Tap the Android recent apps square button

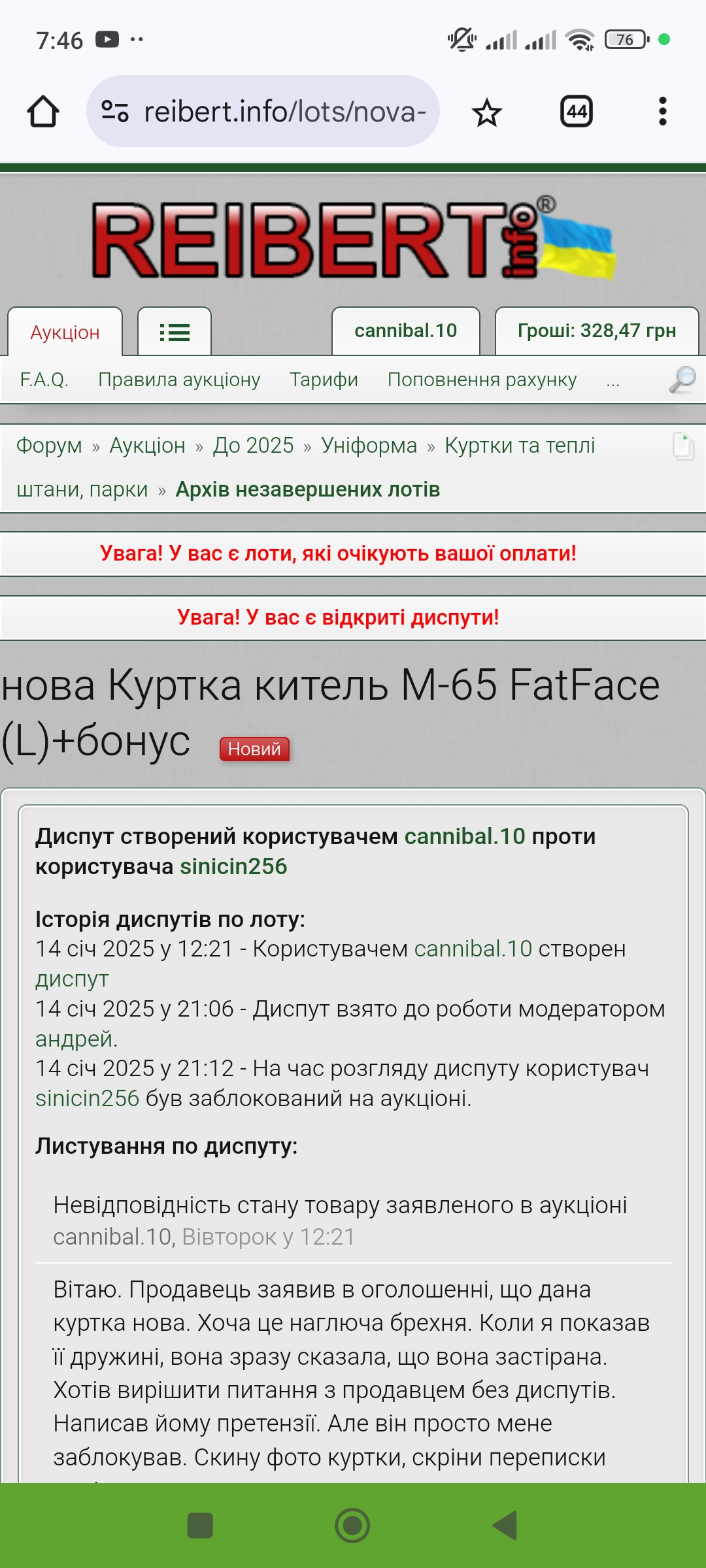coord(200,1526)
